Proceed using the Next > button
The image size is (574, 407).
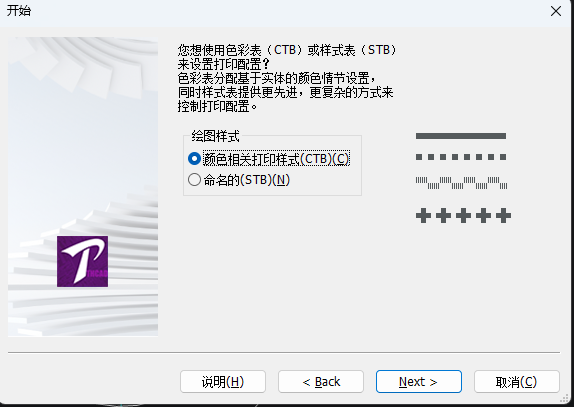[x=419, y=382]
